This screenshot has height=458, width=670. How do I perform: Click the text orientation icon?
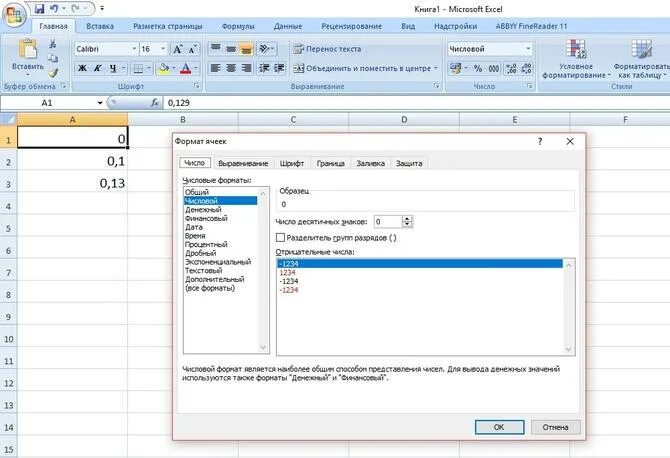click(264, 49)
